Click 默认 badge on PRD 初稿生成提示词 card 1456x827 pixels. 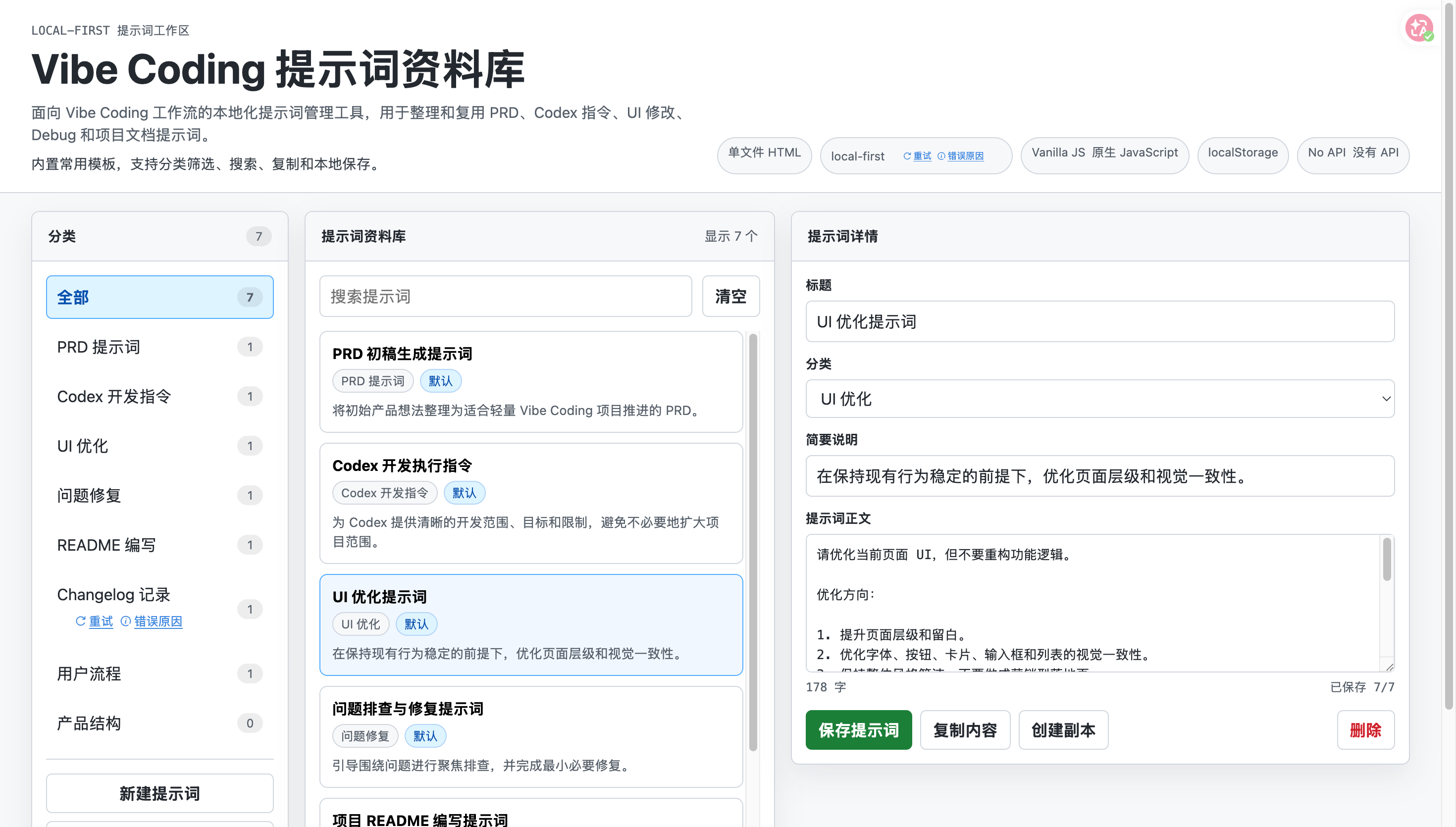(441, 381)
